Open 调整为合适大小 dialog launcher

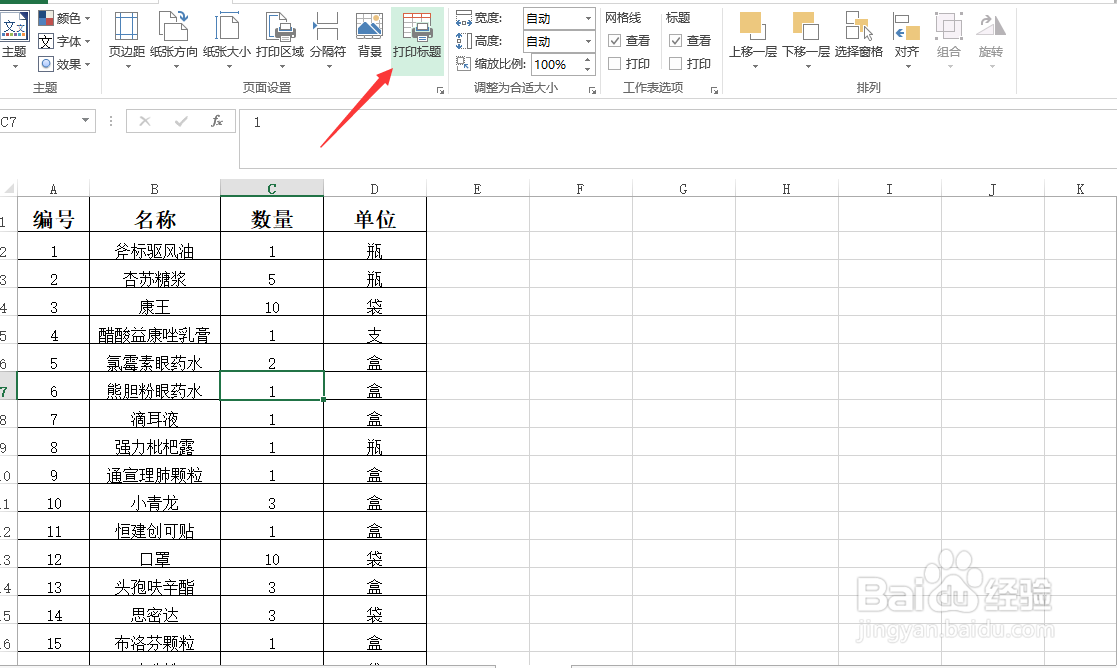tap(592, 90)
